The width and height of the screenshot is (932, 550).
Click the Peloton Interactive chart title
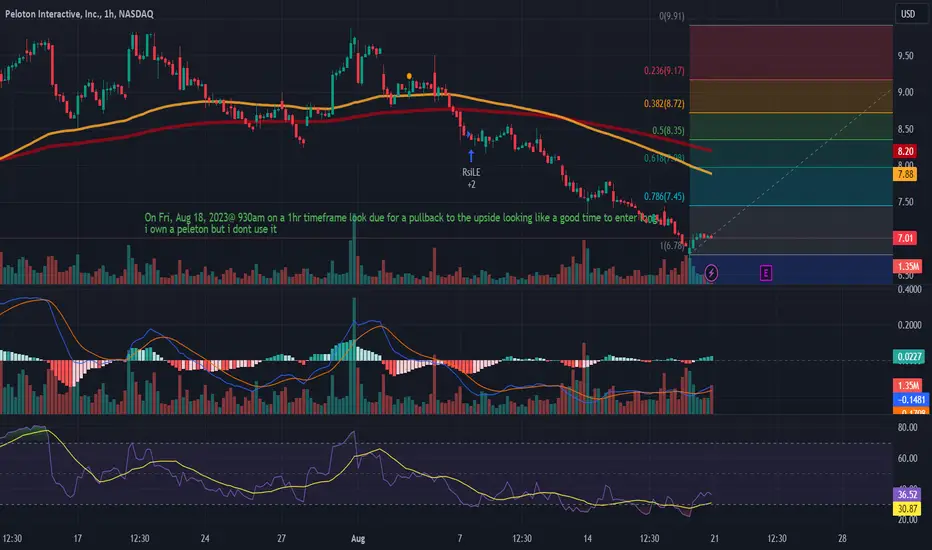[79, 14]
